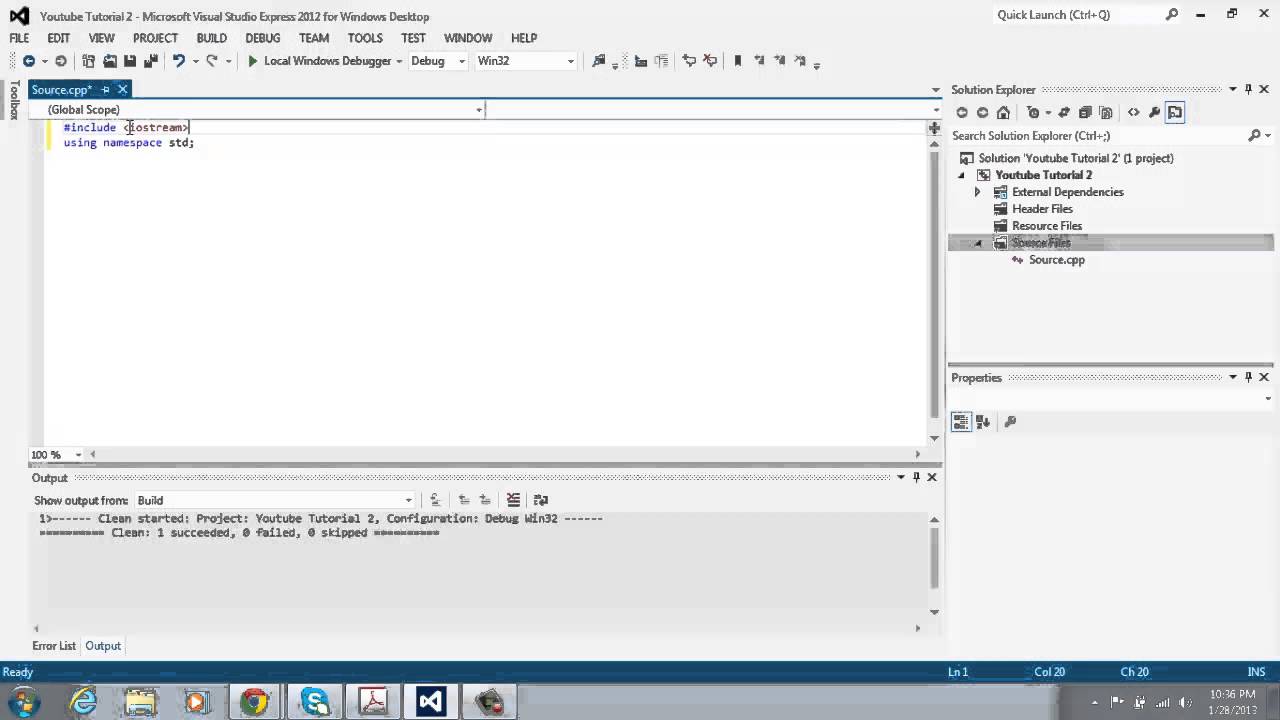Click the Collapse All icon in Solution Explorer
The image size is (1280, 720).
(1085, 113)
